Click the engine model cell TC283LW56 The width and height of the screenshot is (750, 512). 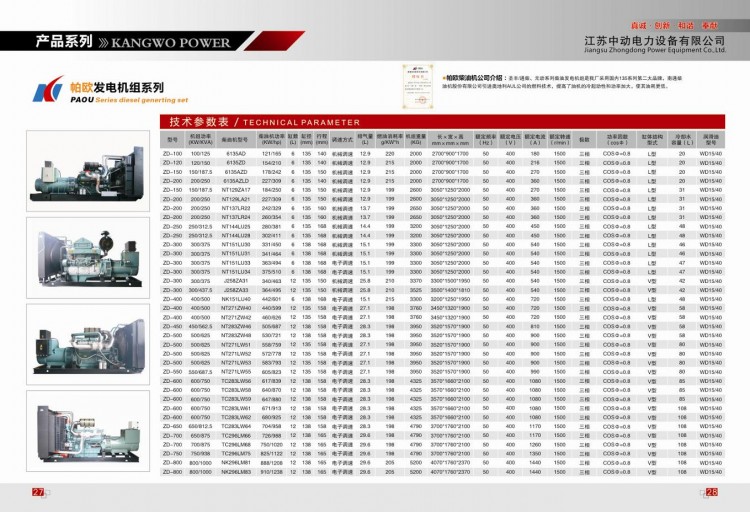pos(236,381)
